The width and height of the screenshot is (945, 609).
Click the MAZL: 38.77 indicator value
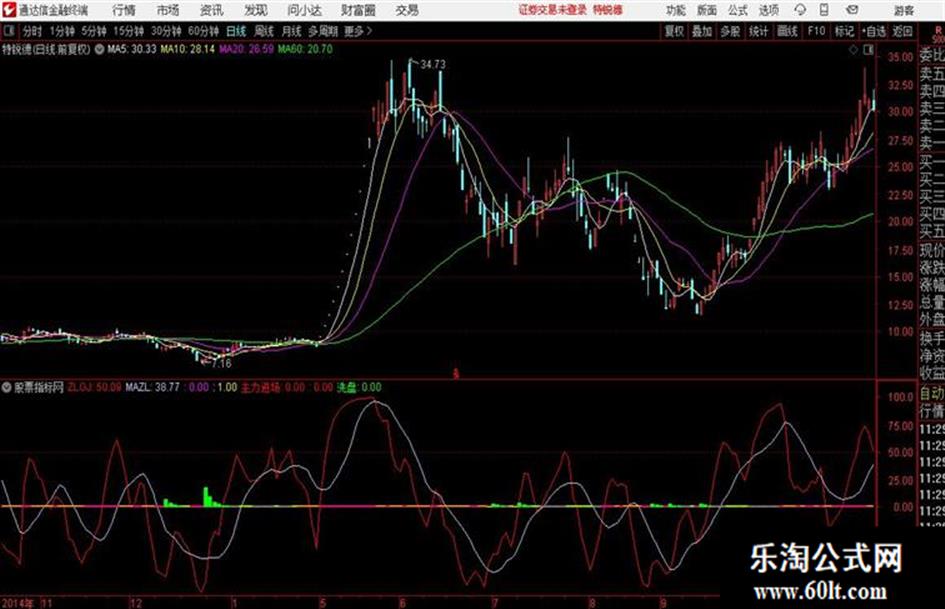pos(152,387)
